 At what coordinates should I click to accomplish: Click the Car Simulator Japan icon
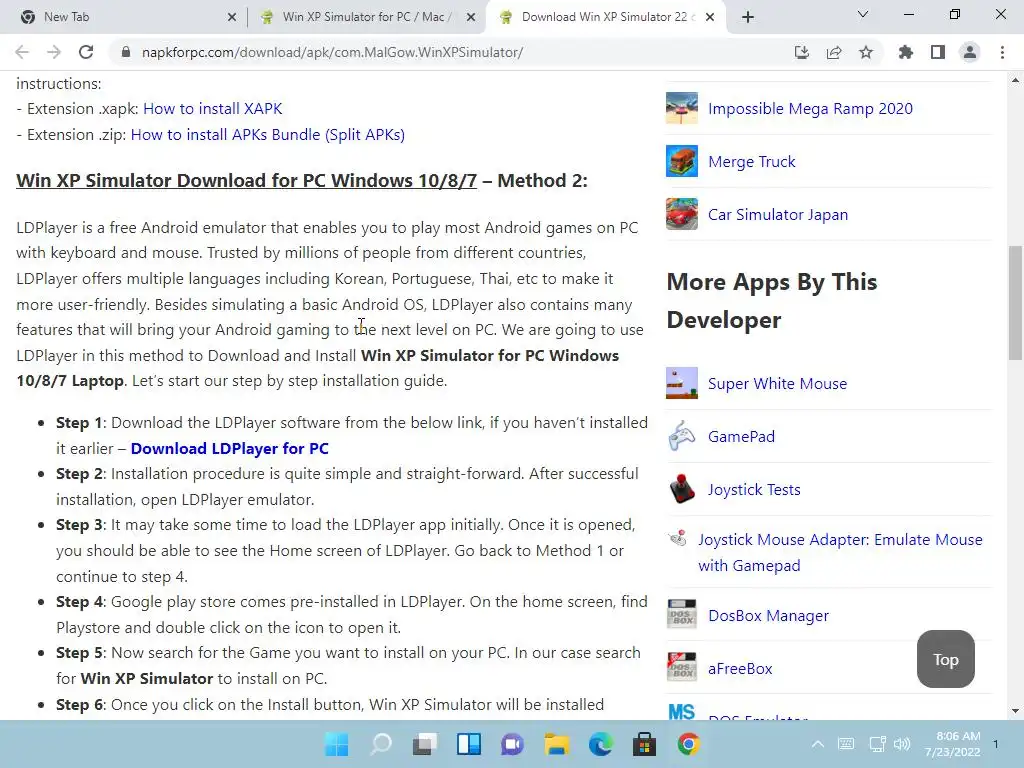pos(682,214)
